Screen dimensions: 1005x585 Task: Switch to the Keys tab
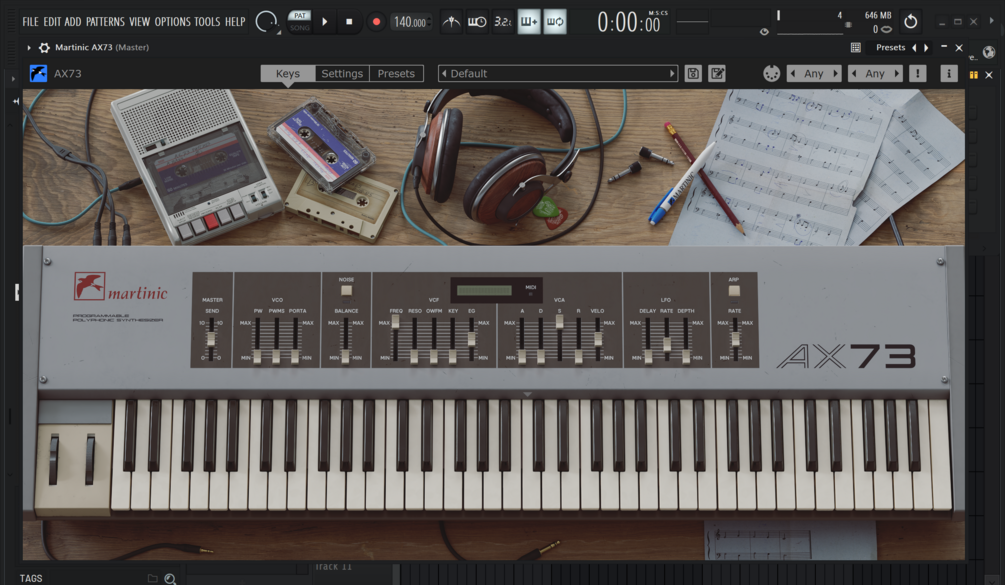coord(288,74)
